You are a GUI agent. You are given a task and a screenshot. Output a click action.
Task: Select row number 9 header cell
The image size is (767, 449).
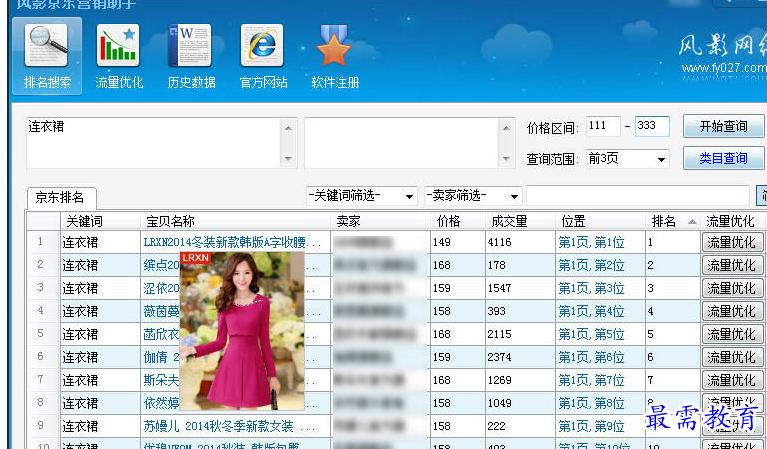44,426
